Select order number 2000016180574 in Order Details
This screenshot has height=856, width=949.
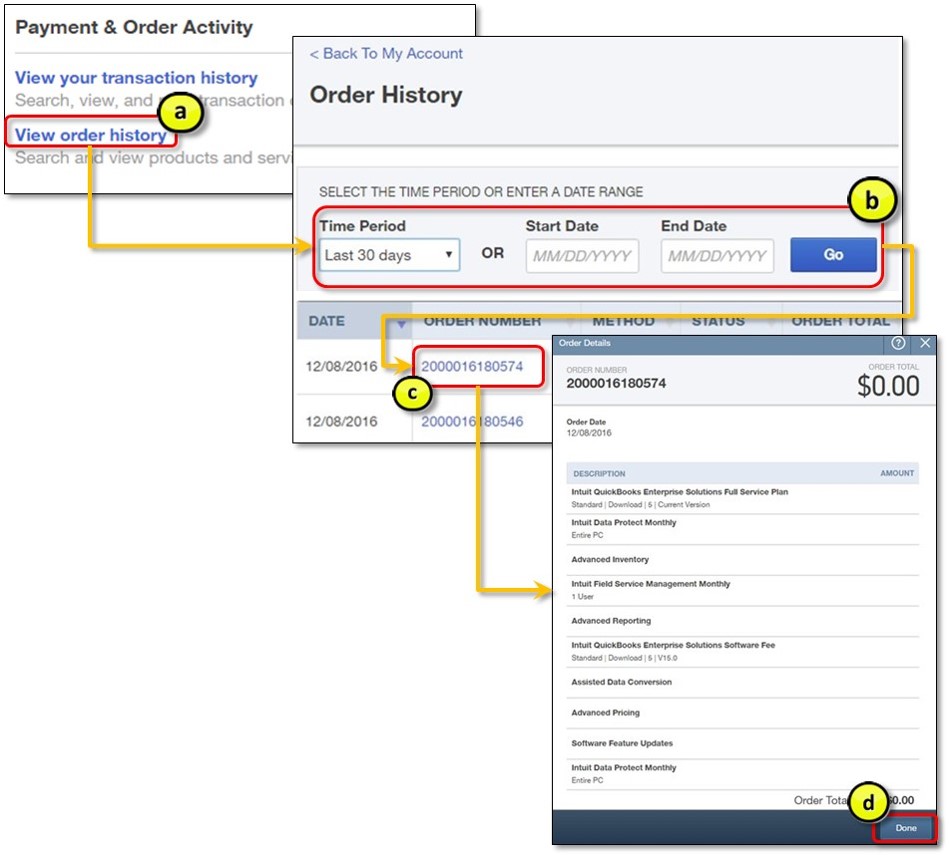[x=616, y=383]
